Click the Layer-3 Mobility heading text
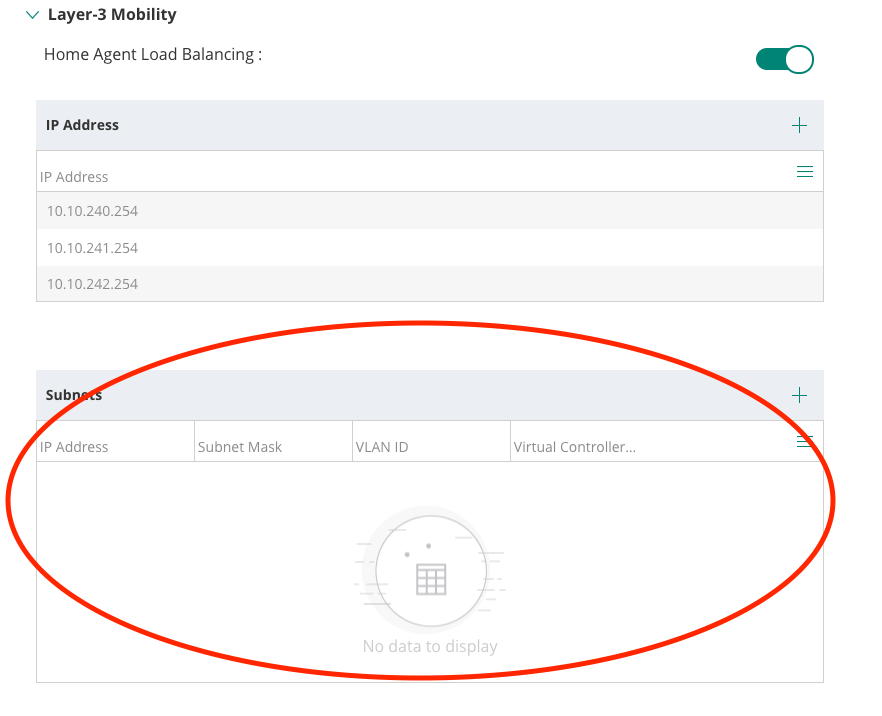Image resolution: width=882 pixels, height=716 pixels. point(112,15)
